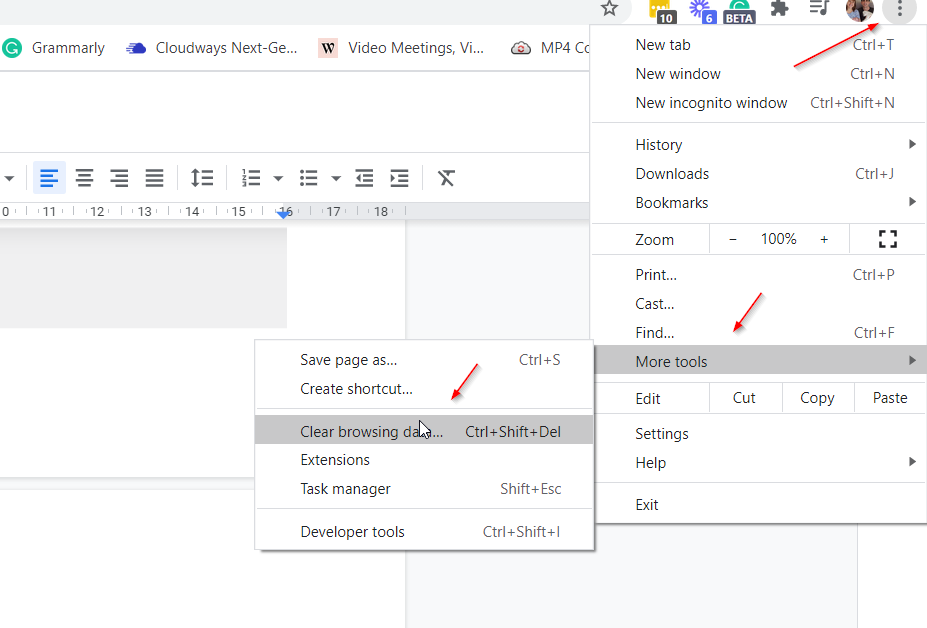Clear formatting with the Tx icon
This screenshot has width=927, height=628.
(x=446, y=177)
